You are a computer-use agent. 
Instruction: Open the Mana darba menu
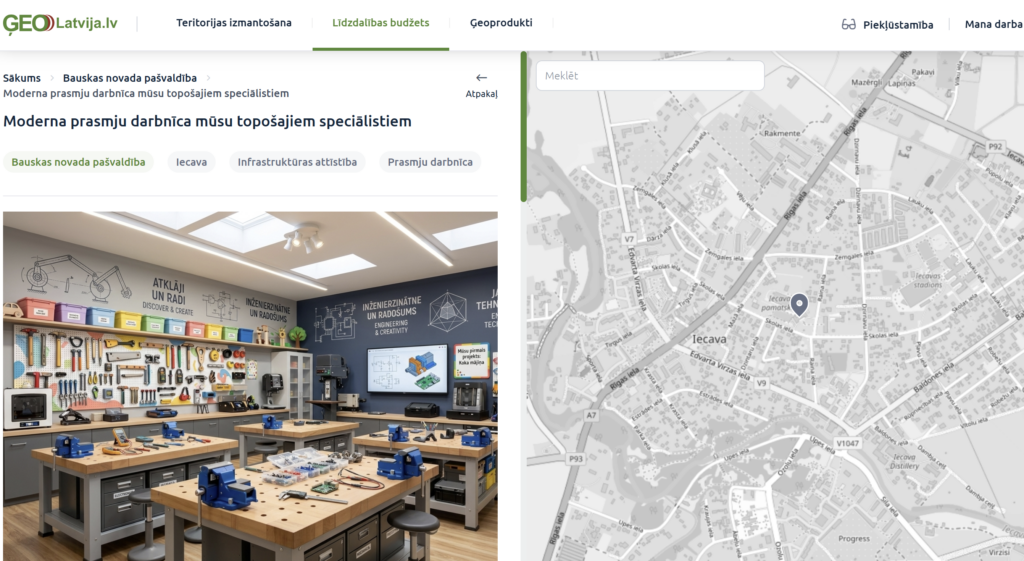click(993, 24)
